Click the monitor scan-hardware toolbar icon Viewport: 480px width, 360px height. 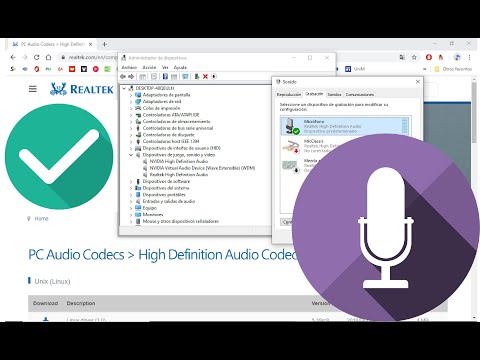click(185, 76)
